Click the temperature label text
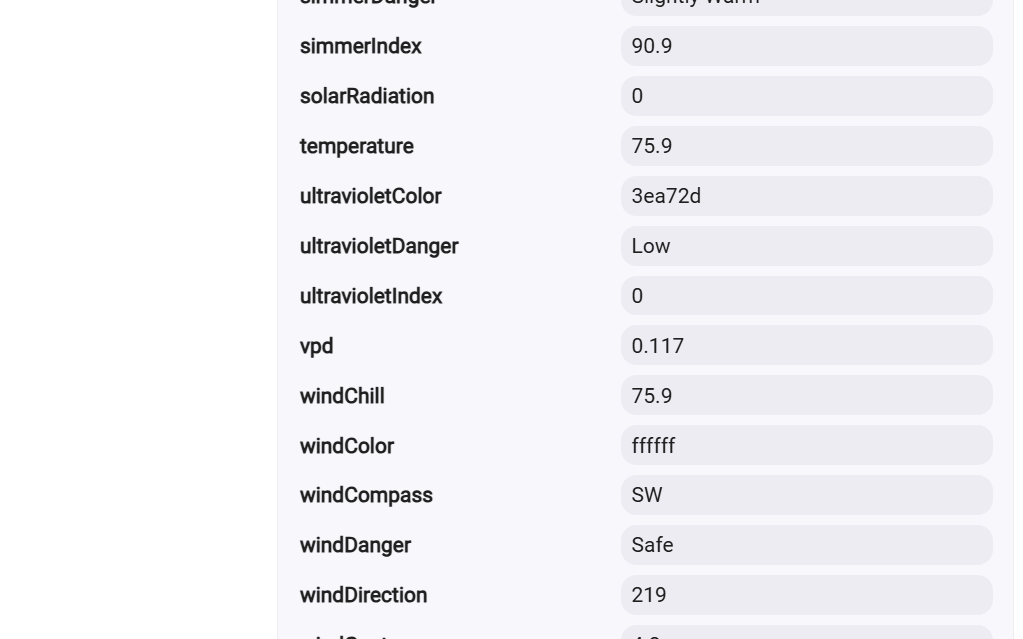The width and height of the screenshot is (1023, 639). (356, 146)
